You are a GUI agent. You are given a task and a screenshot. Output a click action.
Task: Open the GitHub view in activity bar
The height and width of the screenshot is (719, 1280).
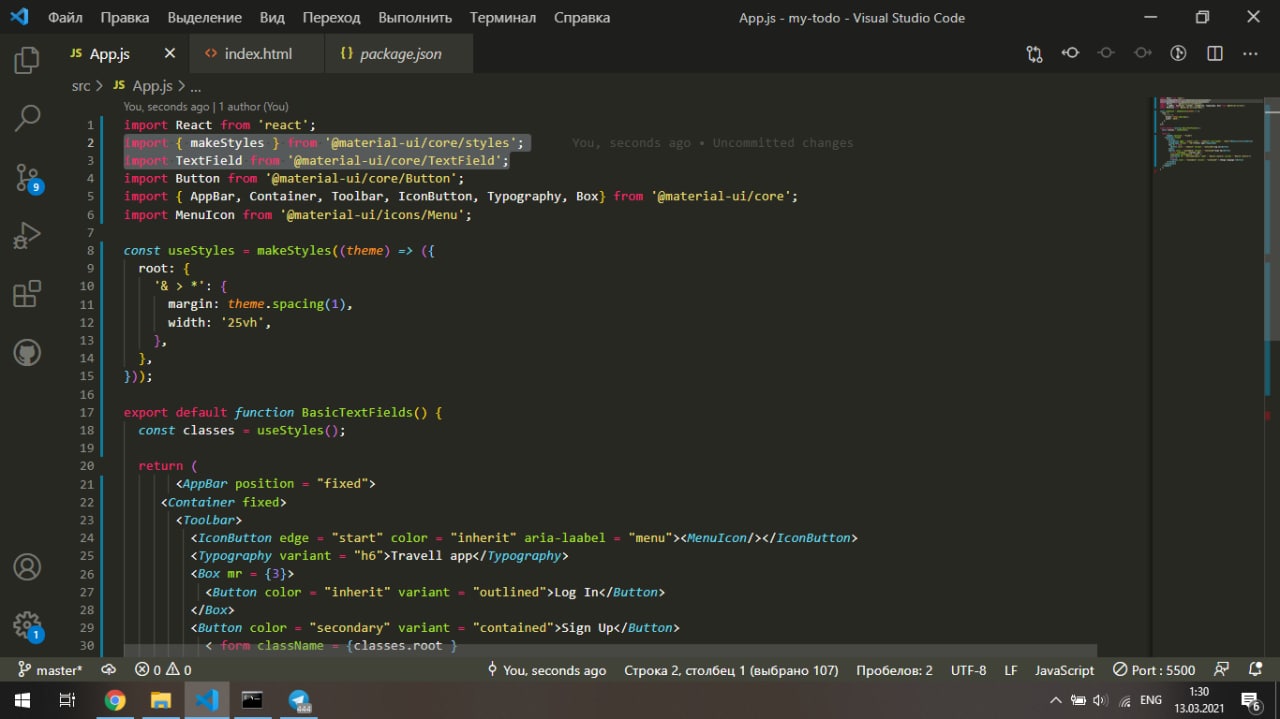pyautogui.click(x=27, y=352)
